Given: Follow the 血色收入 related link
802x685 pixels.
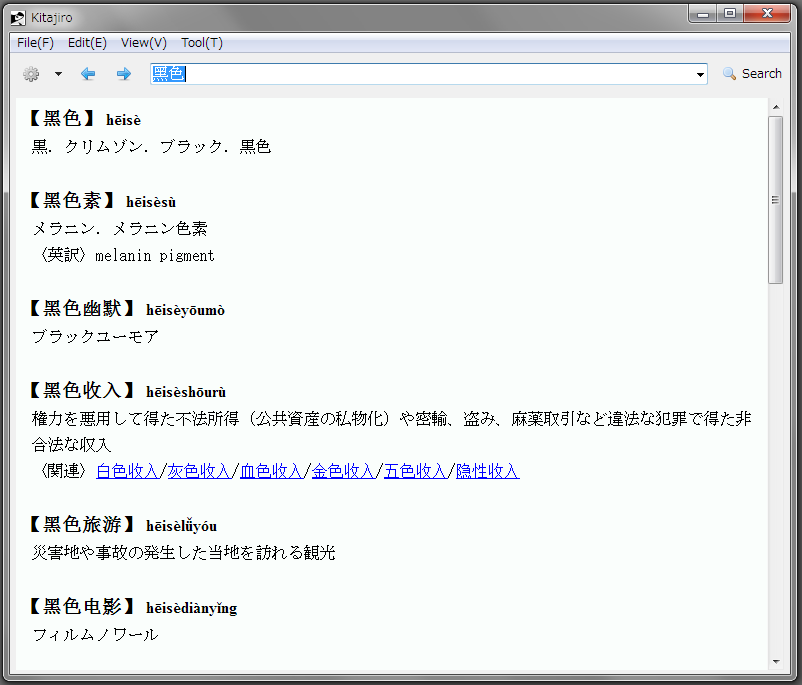Looking at the screenshot, I should (271, 471).
